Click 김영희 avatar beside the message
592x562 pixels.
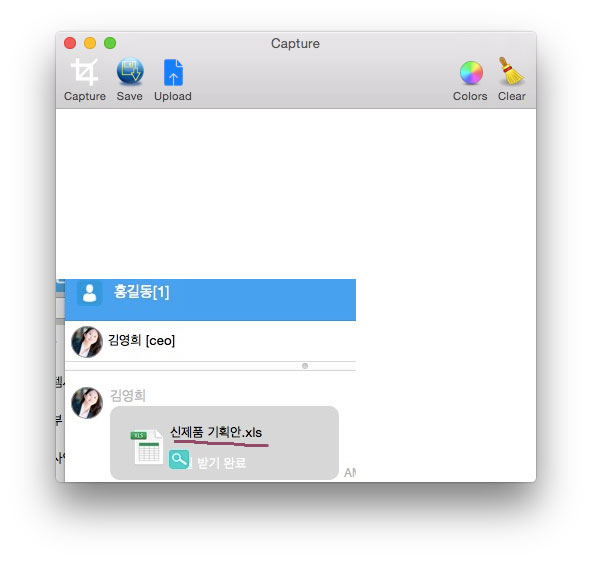(87, 403)
